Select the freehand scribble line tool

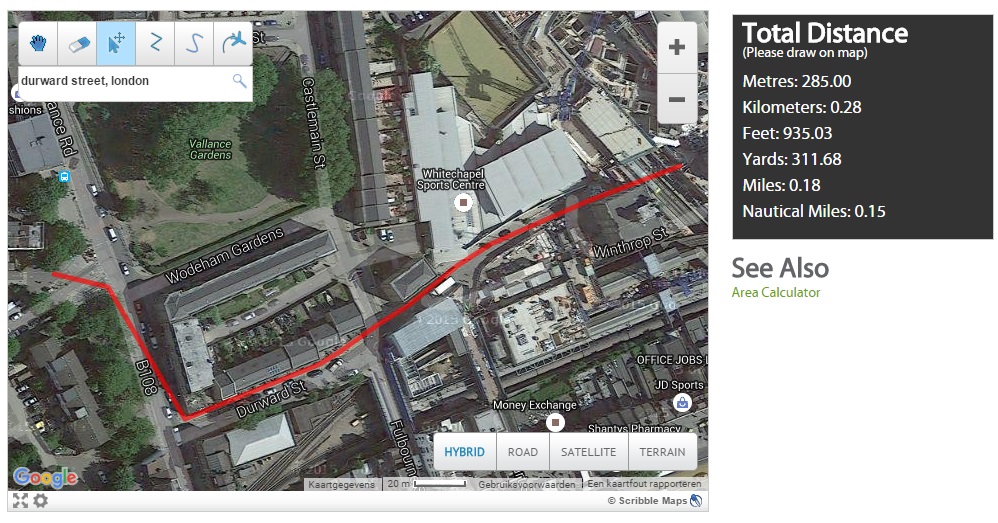[x=194, y=43]
